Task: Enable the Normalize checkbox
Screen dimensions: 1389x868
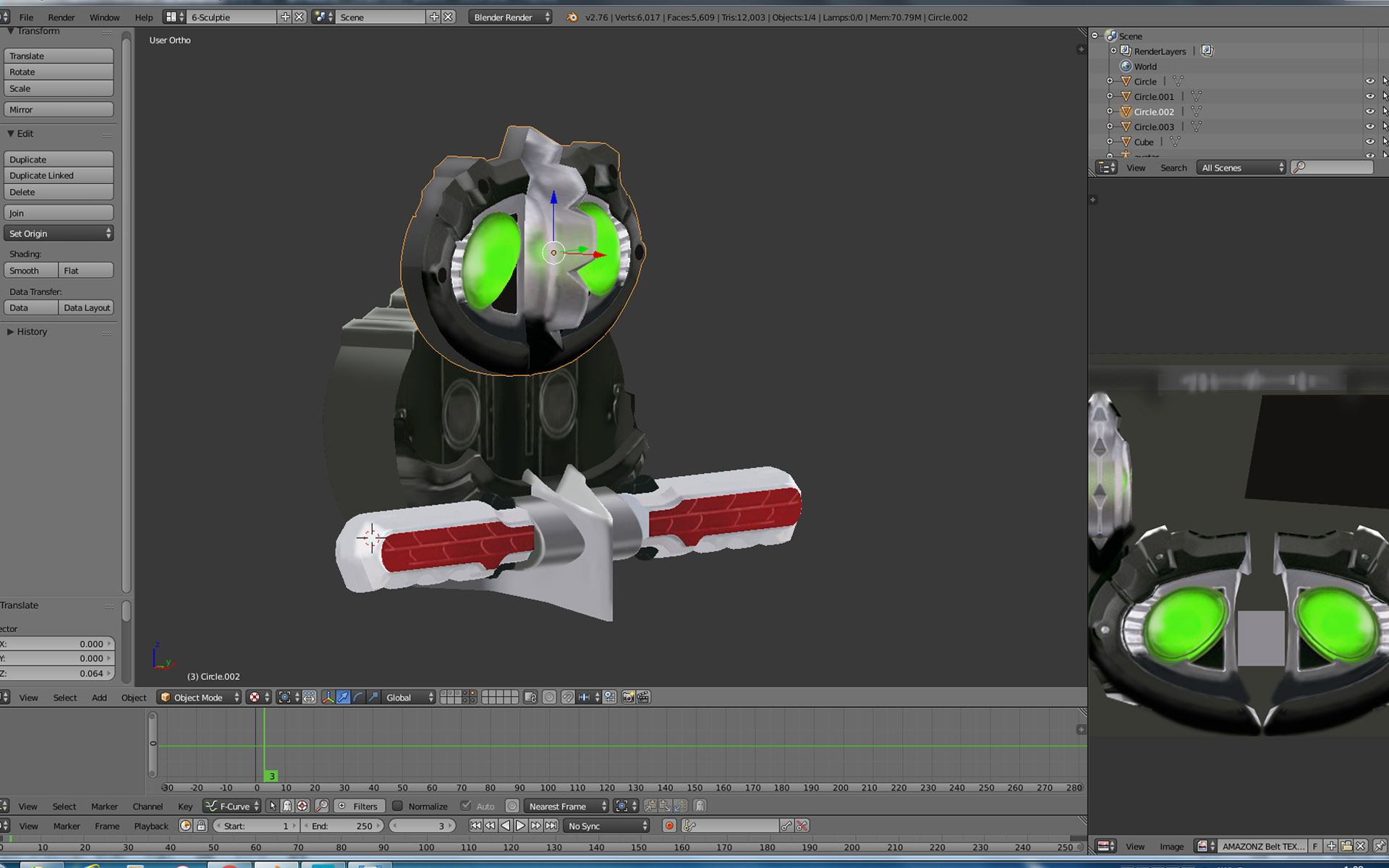Action: [397, 806]
